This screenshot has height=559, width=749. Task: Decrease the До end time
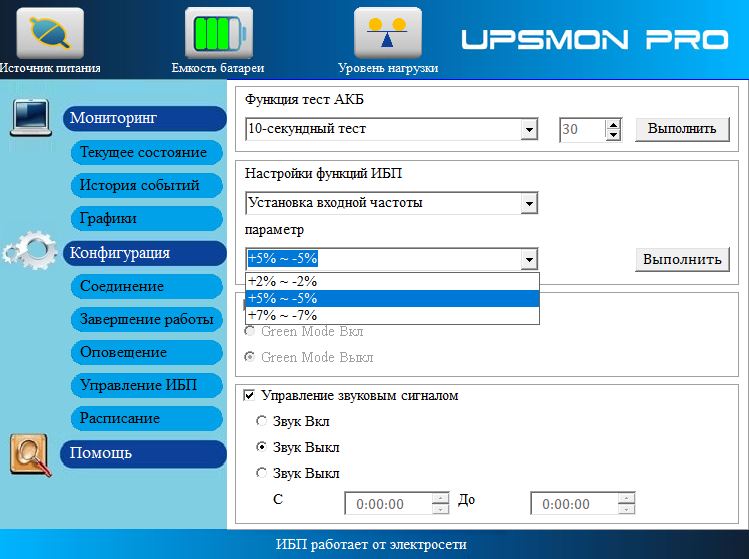point(626,509)
